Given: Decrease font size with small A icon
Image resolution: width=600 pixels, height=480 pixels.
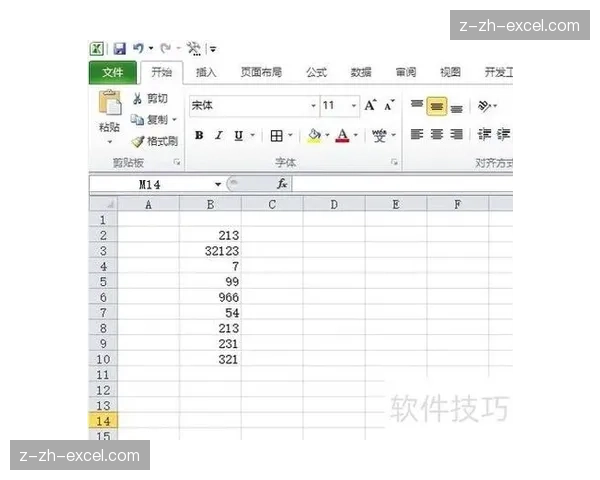Looking at the screenshot, I should point(390,105).
